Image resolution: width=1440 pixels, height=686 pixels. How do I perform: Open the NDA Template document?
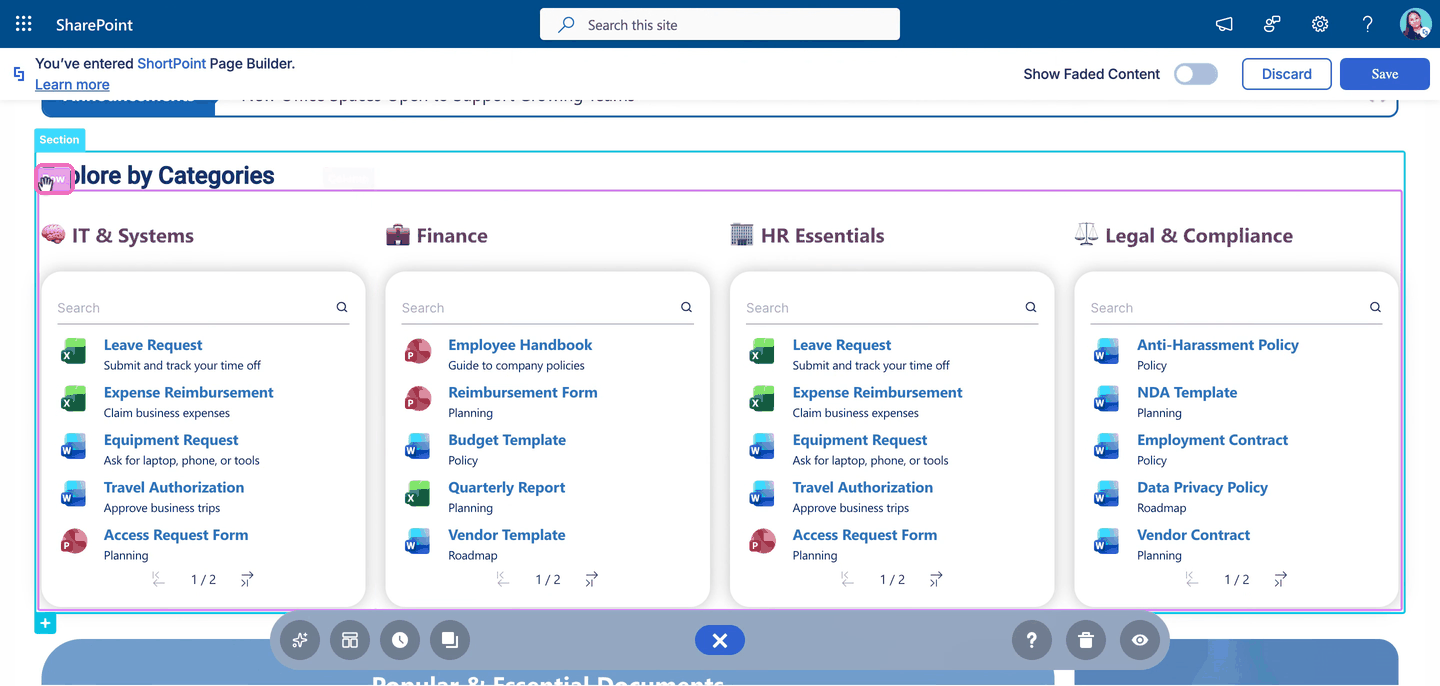pyautogui.click(x=1187, y=393)
